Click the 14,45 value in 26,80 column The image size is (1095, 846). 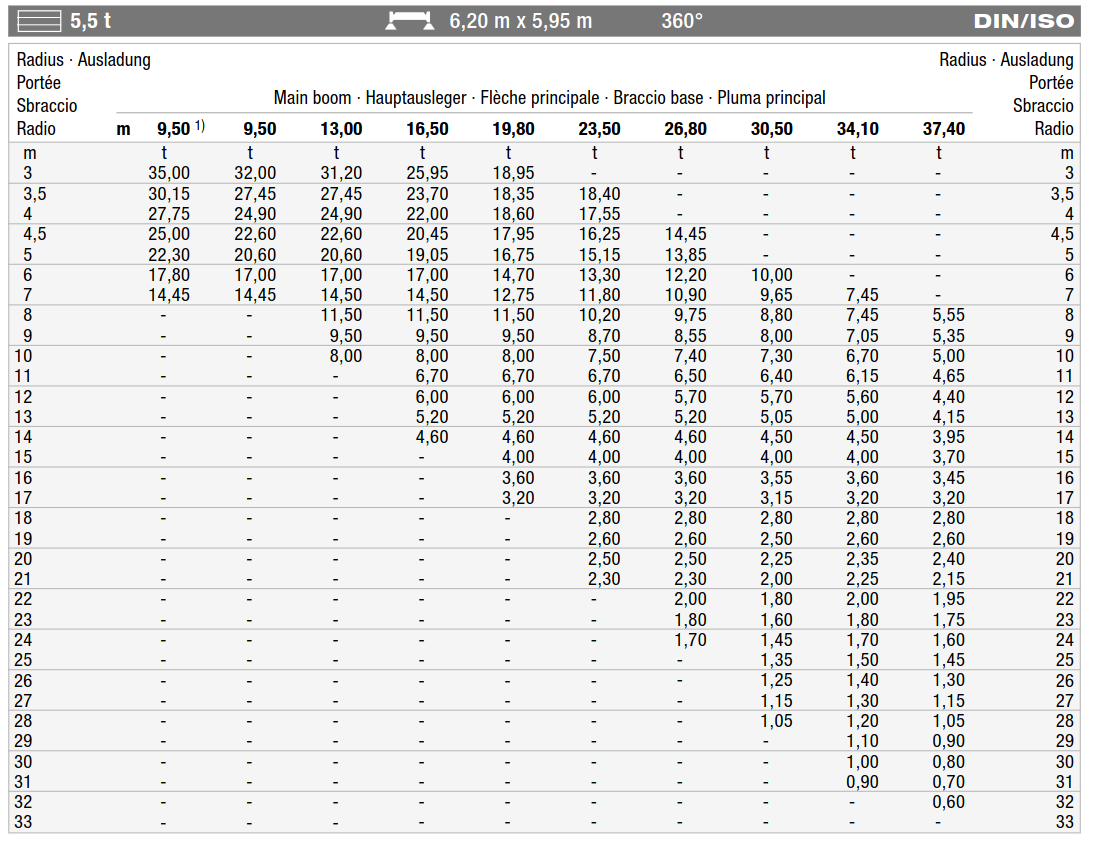click(x=686, y=234)
